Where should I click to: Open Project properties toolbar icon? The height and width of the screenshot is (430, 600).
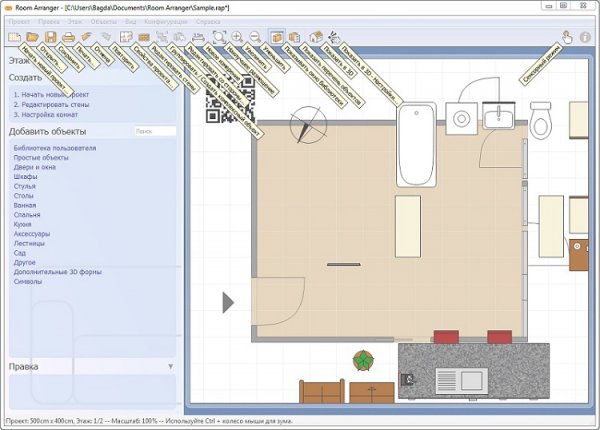(x=126, y=37)
